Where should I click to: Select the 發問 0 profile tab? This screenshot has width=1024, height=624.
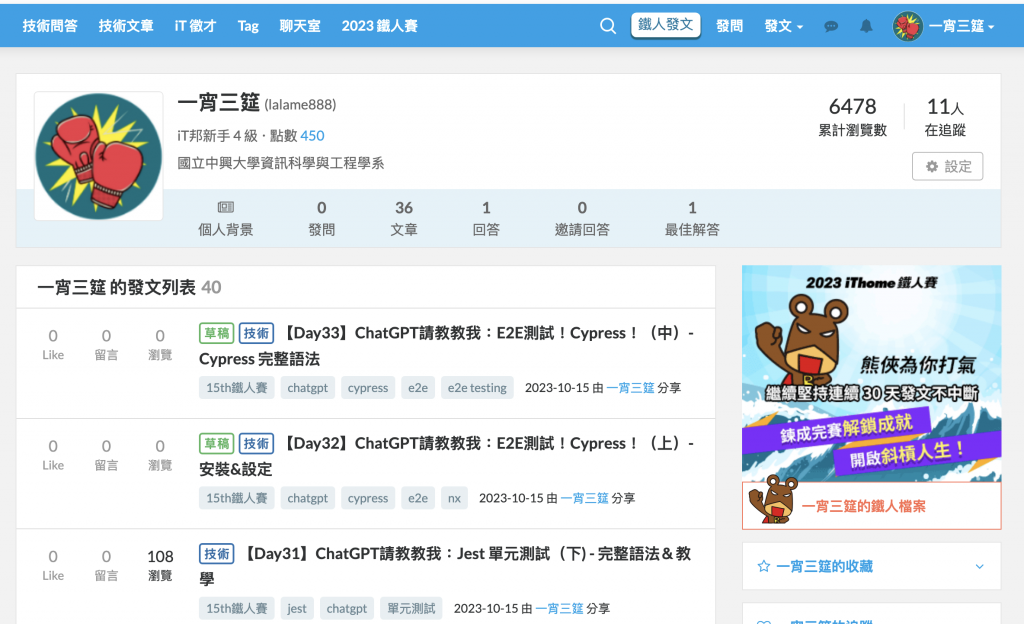click(x=321, y=218)
